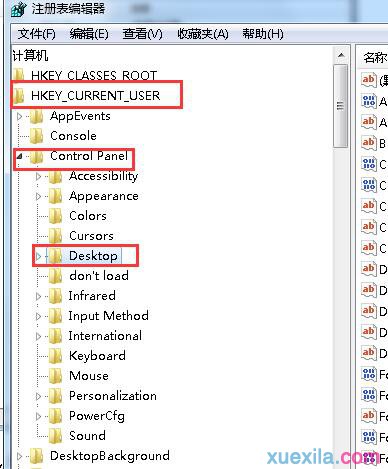This screenshot has width=388, height=469.
Task: Open the 查看(V) menu
Action: 142,34
